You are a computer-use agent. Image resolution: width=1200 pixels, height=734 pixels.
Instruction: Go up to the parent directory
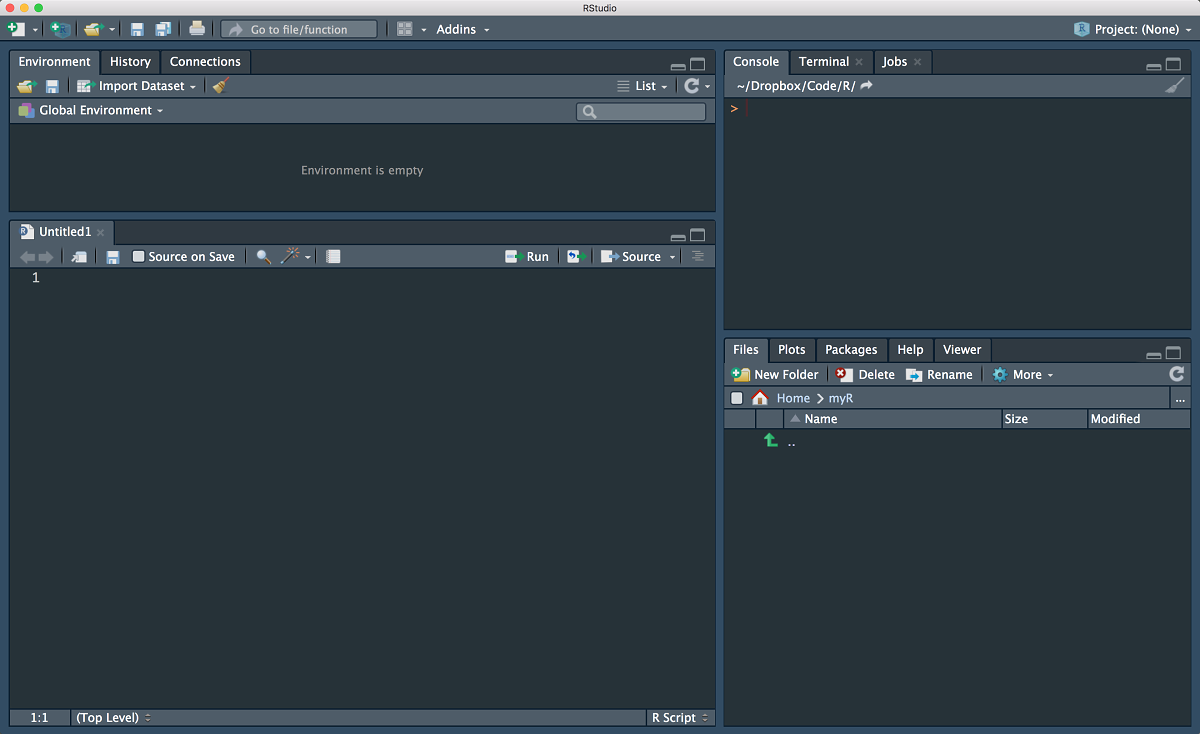point(771,441)
